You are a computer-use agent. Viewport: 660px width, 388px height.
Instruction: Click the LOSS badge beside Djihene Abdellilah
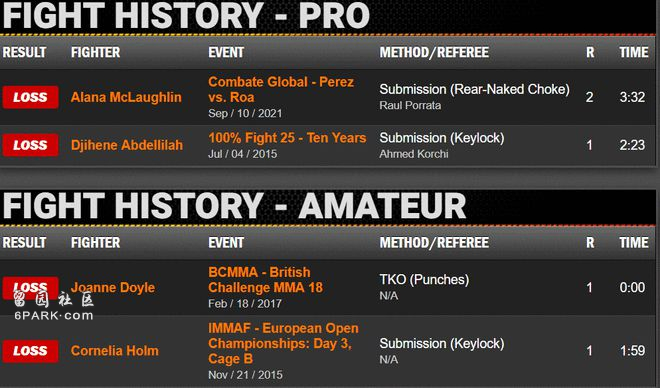point(30,145)
